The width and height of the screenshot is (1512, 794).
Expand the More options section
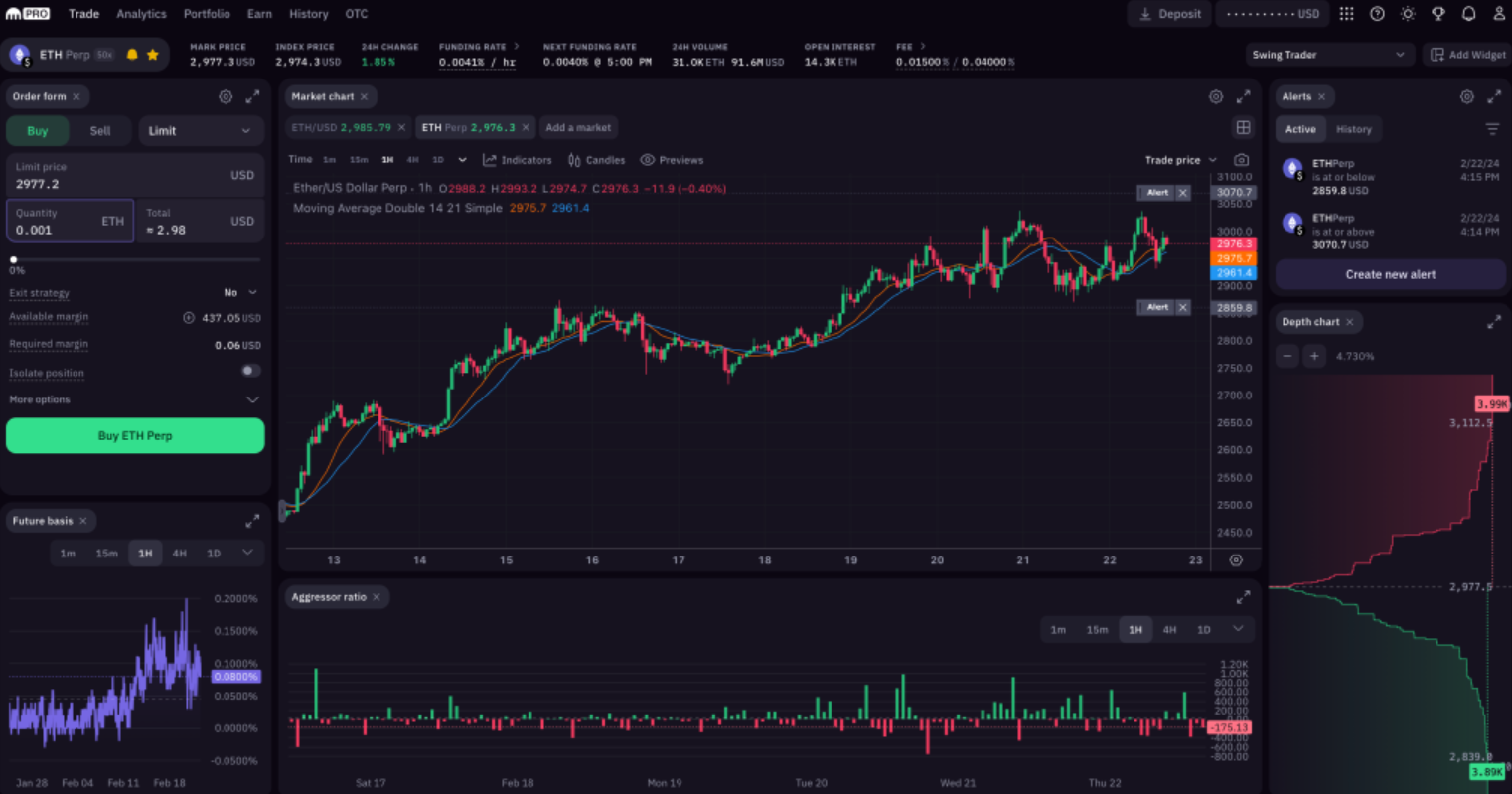(135, 398)
